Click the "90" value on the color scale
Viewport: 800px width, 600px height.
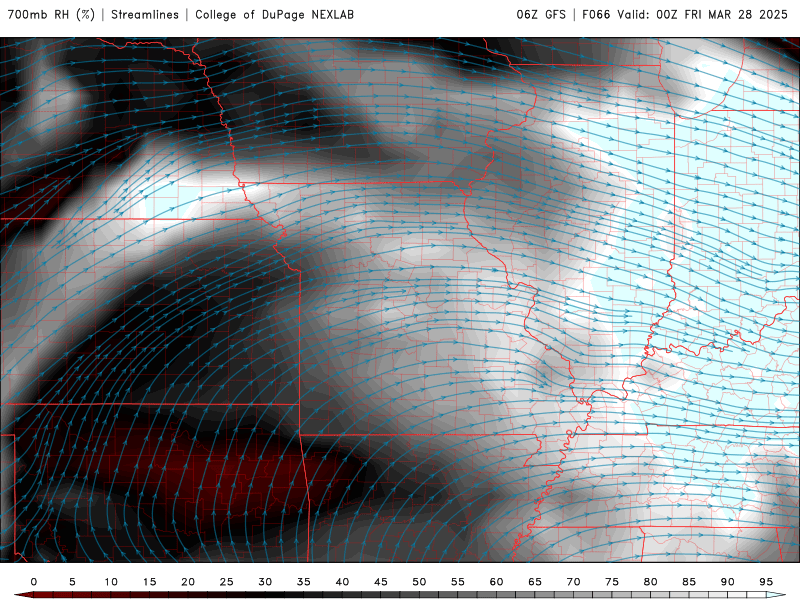728,582
